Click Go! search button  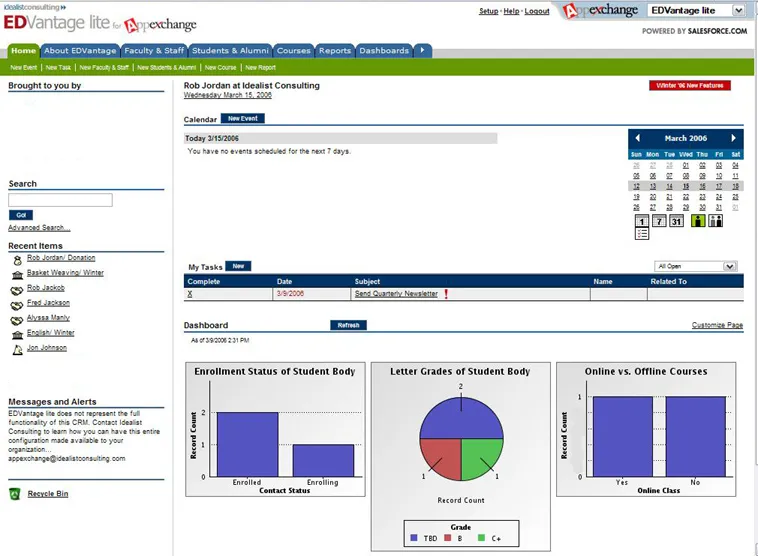[x=21, y=215]
